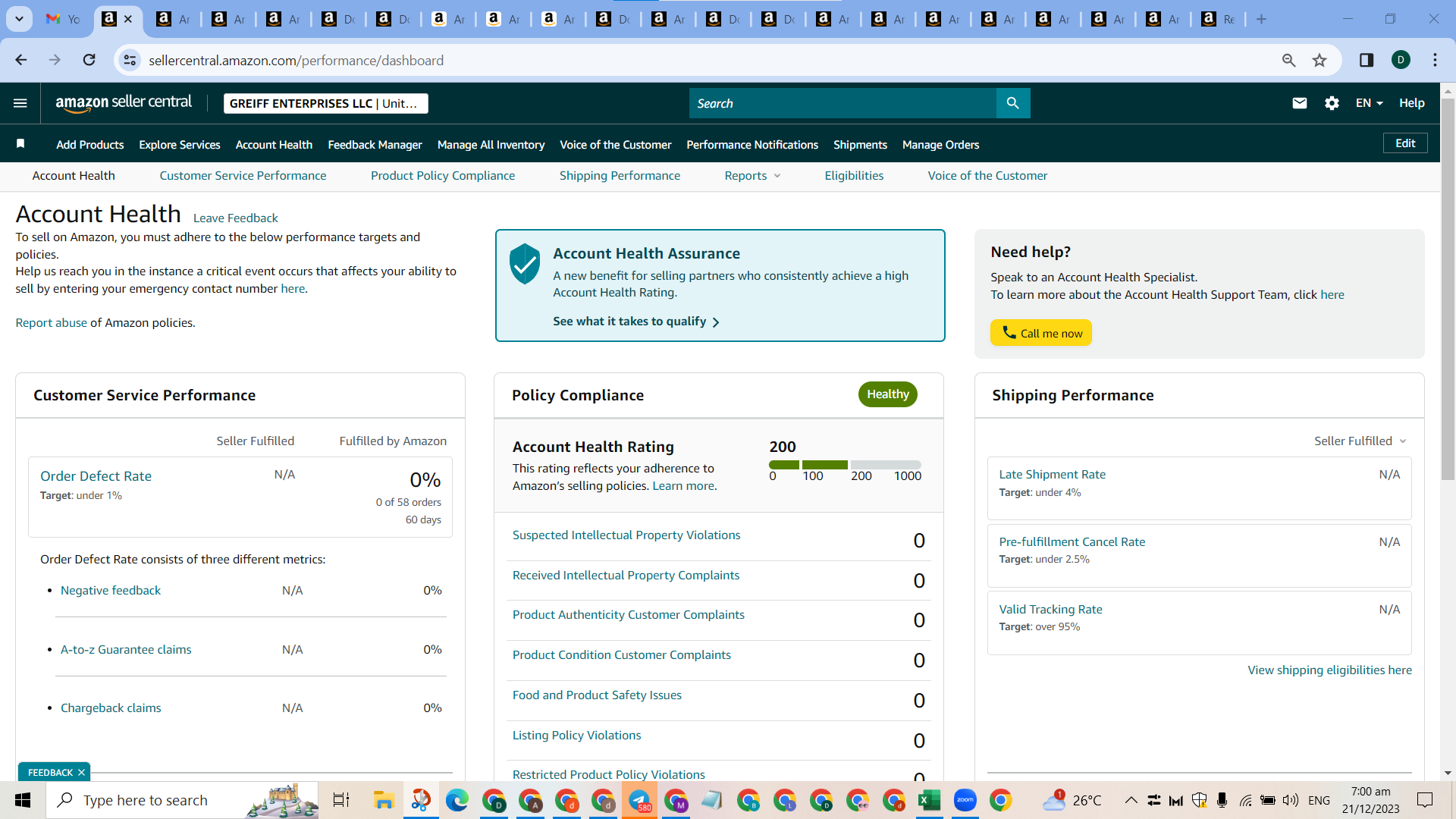Open the Eligibilities tab
The width and height of the screenshot is (1456, 819).
[854, 176]
